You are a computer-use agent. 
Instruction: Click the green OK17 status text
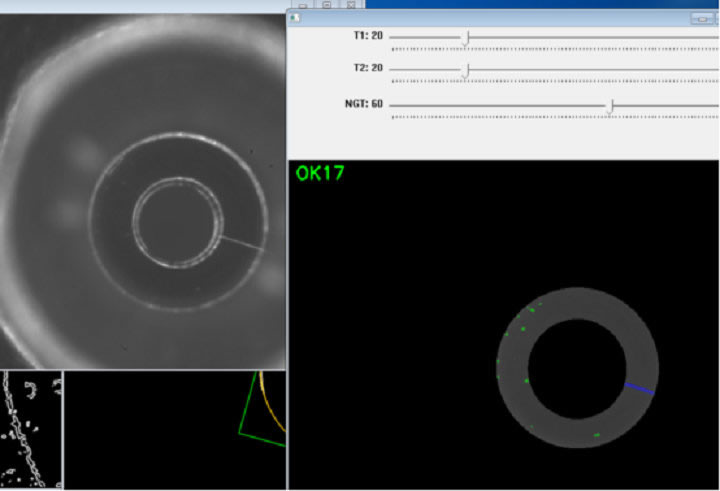pos(320,173)
